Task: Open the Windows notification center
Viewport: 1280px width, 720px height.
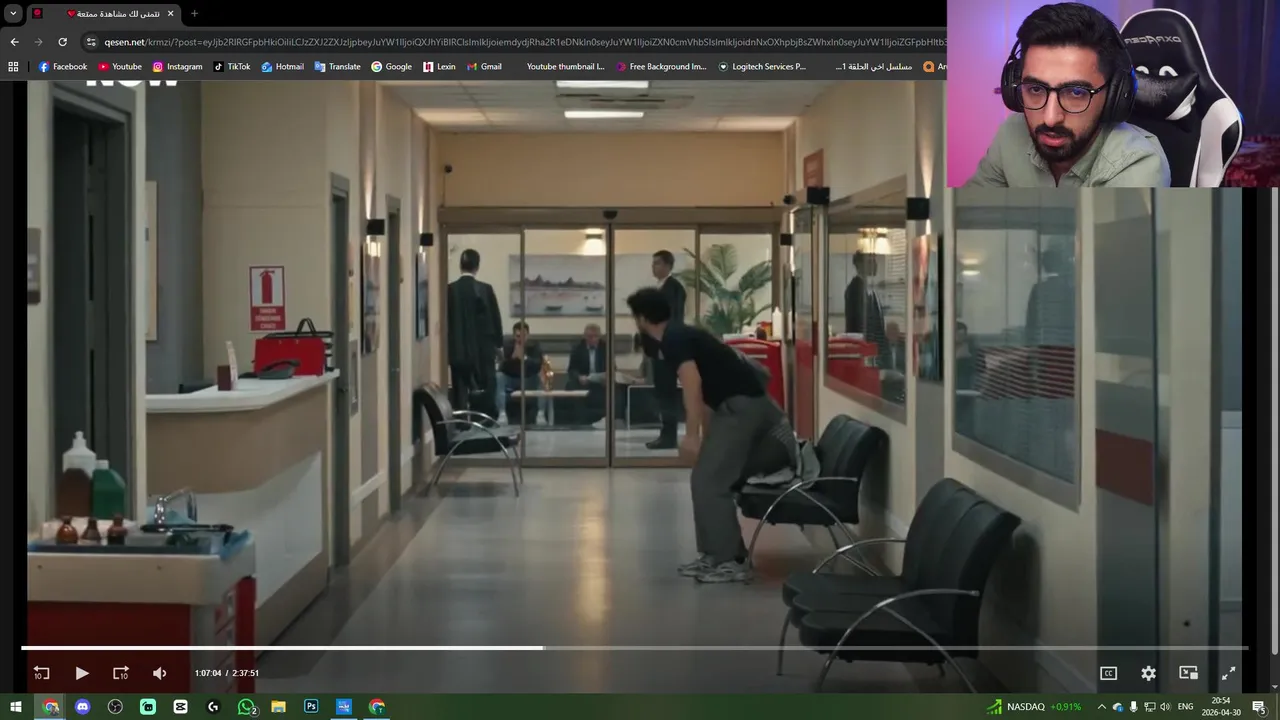Action: [1259, 707]
